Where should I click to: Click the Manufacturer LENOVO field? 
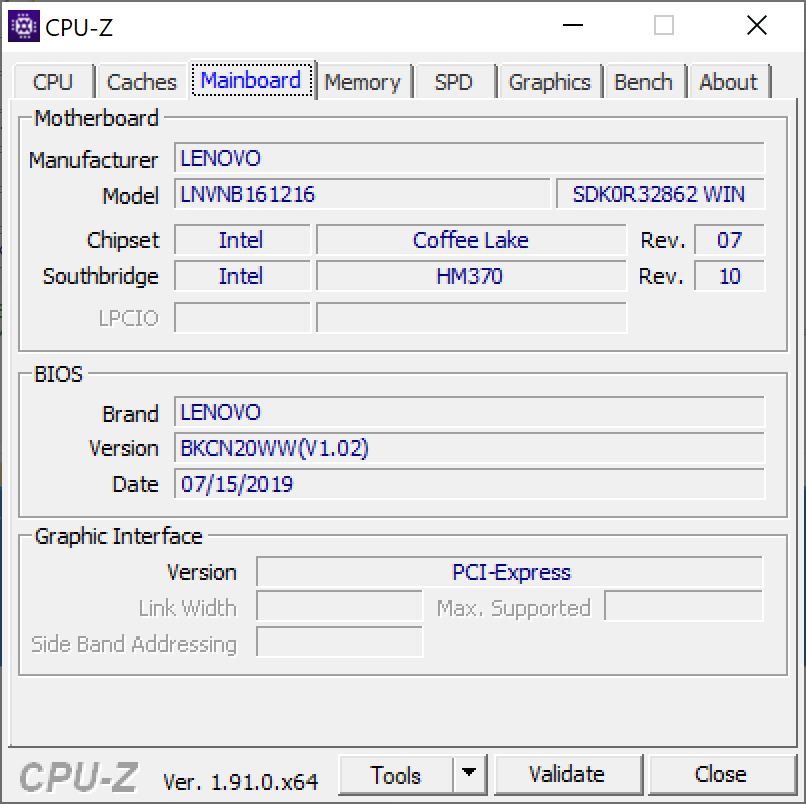click(469, 159)
